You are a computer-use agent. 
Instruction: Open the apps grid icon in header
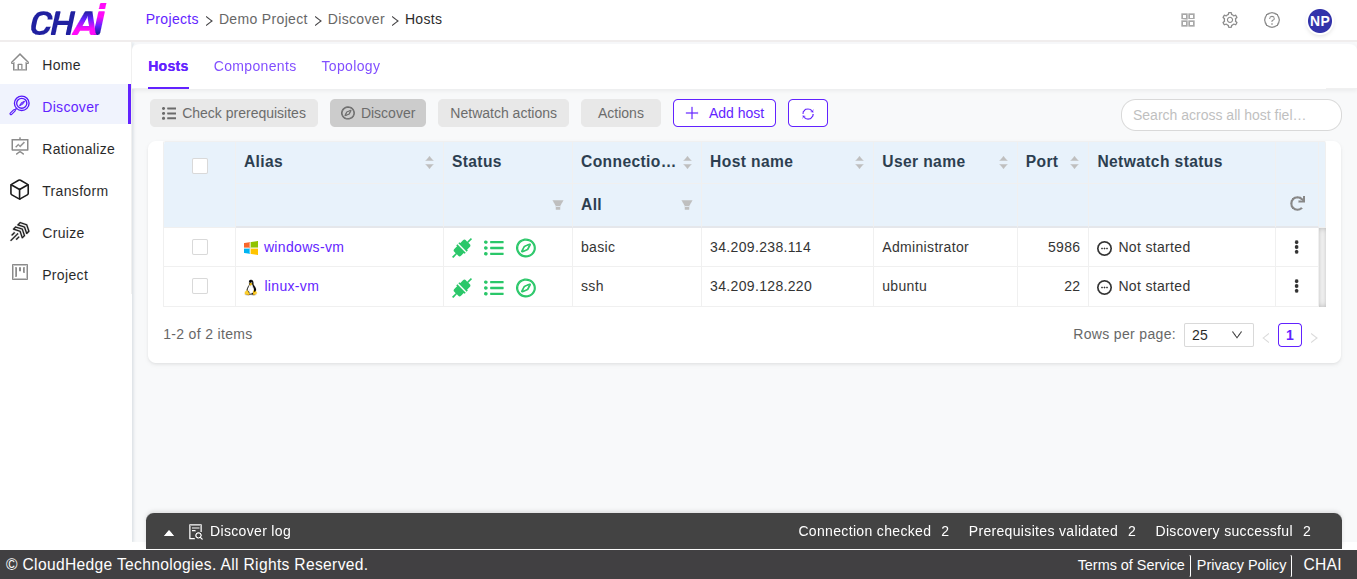coord(1188,20)
